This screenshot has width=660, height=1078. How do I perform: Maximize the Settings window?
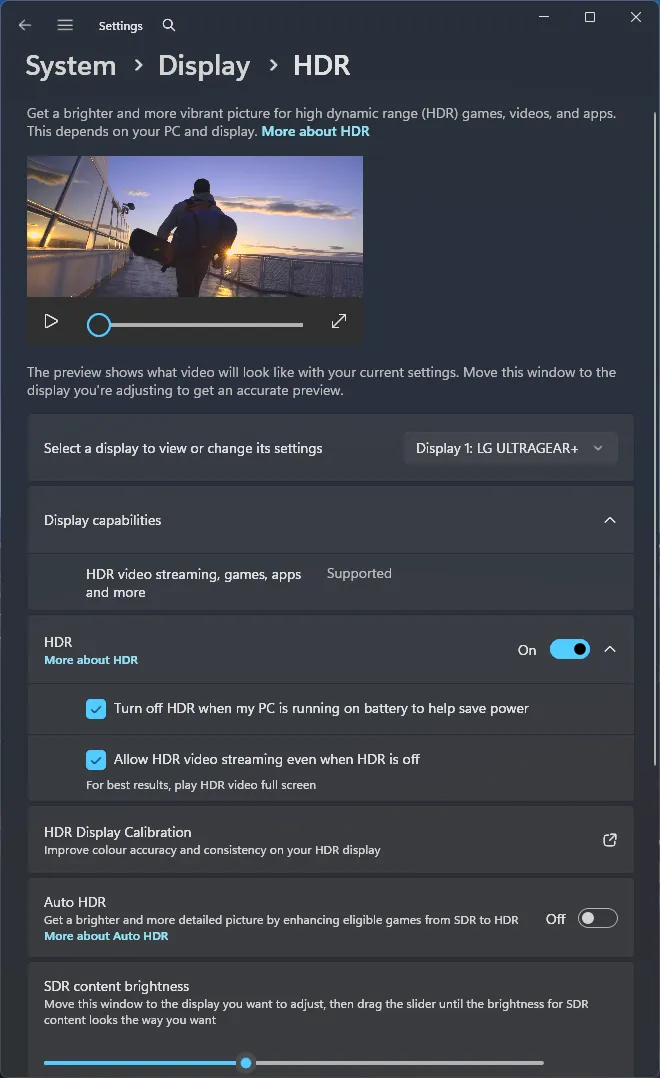[590, 17]
